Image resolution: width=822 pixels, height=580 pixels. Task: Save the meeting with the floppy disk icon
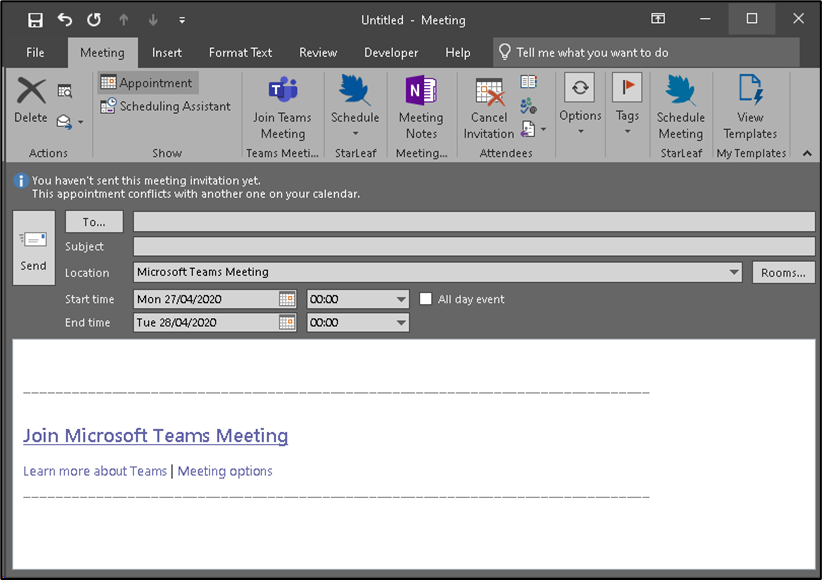35,20
